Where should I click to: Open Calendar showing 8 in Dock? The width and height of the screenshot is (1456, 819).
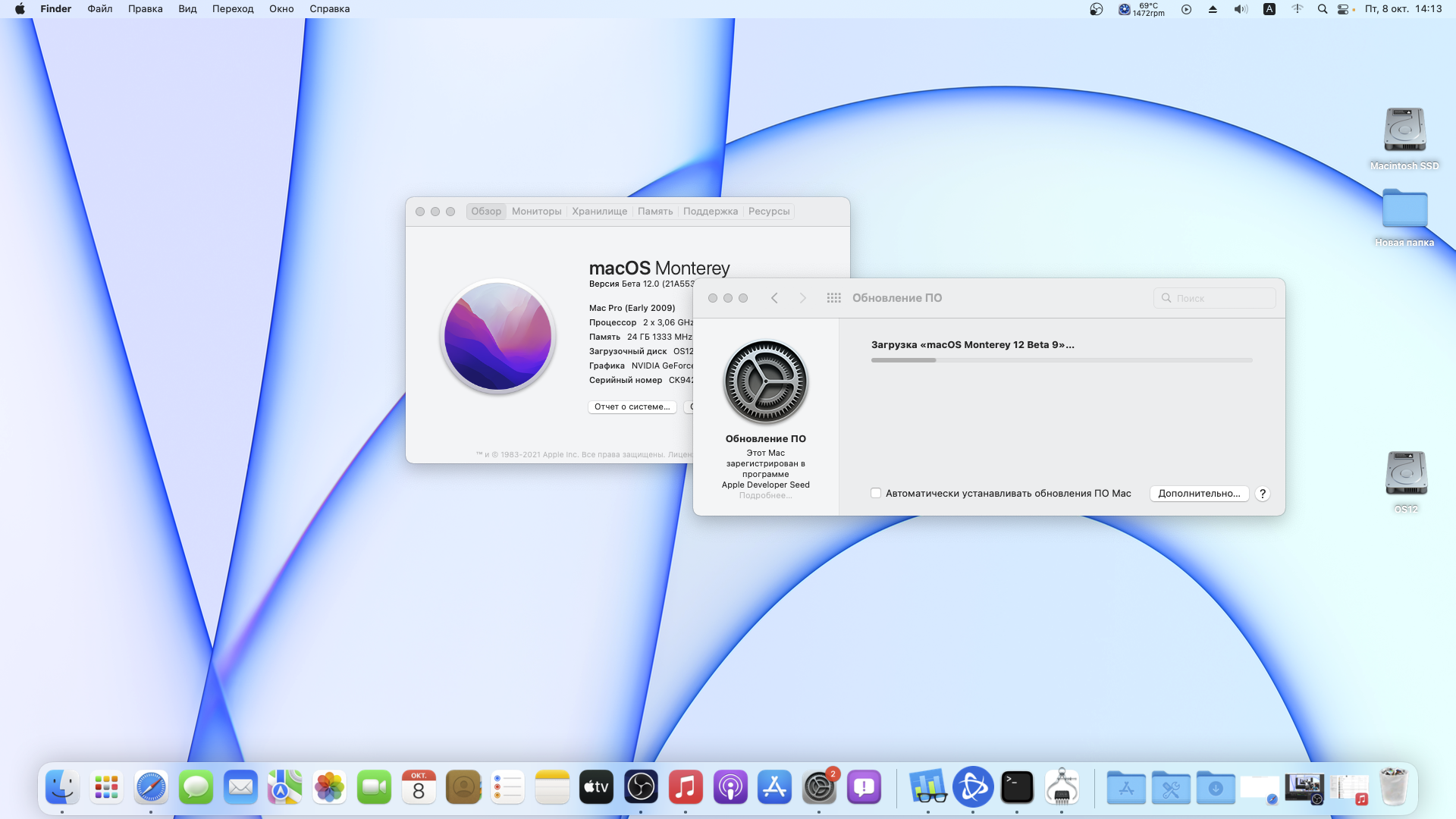[419, 787]
